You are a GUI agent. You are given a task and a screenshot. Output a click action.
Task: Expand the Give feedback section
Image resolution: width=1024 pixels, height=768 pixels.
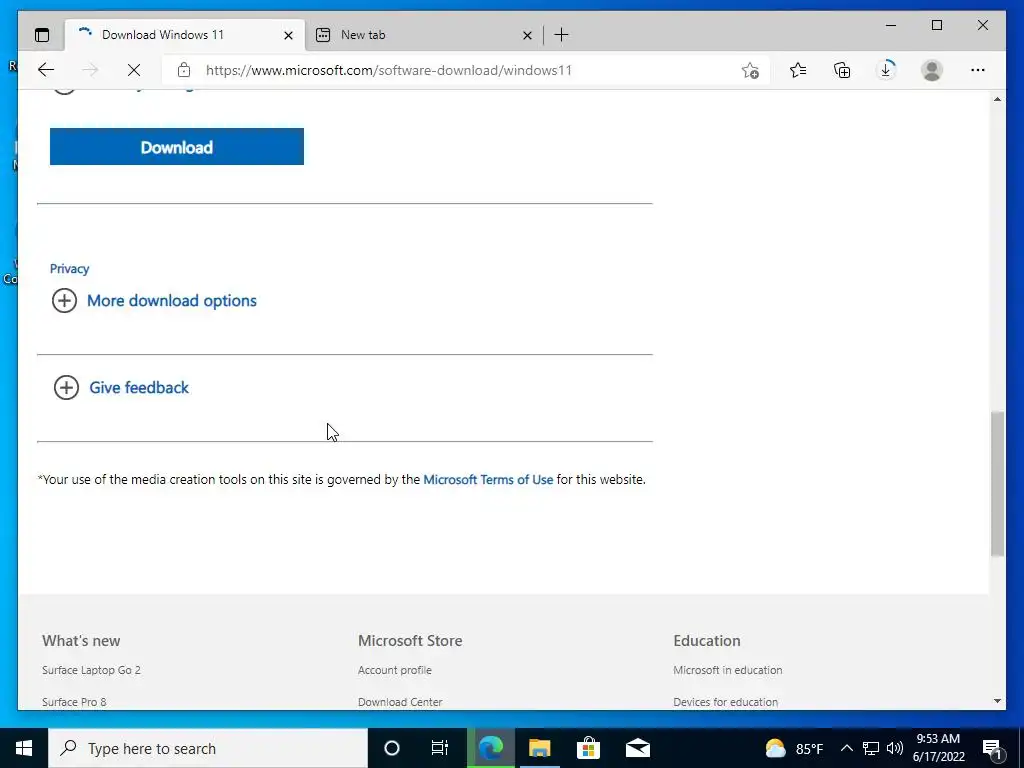tap(121, 387)
